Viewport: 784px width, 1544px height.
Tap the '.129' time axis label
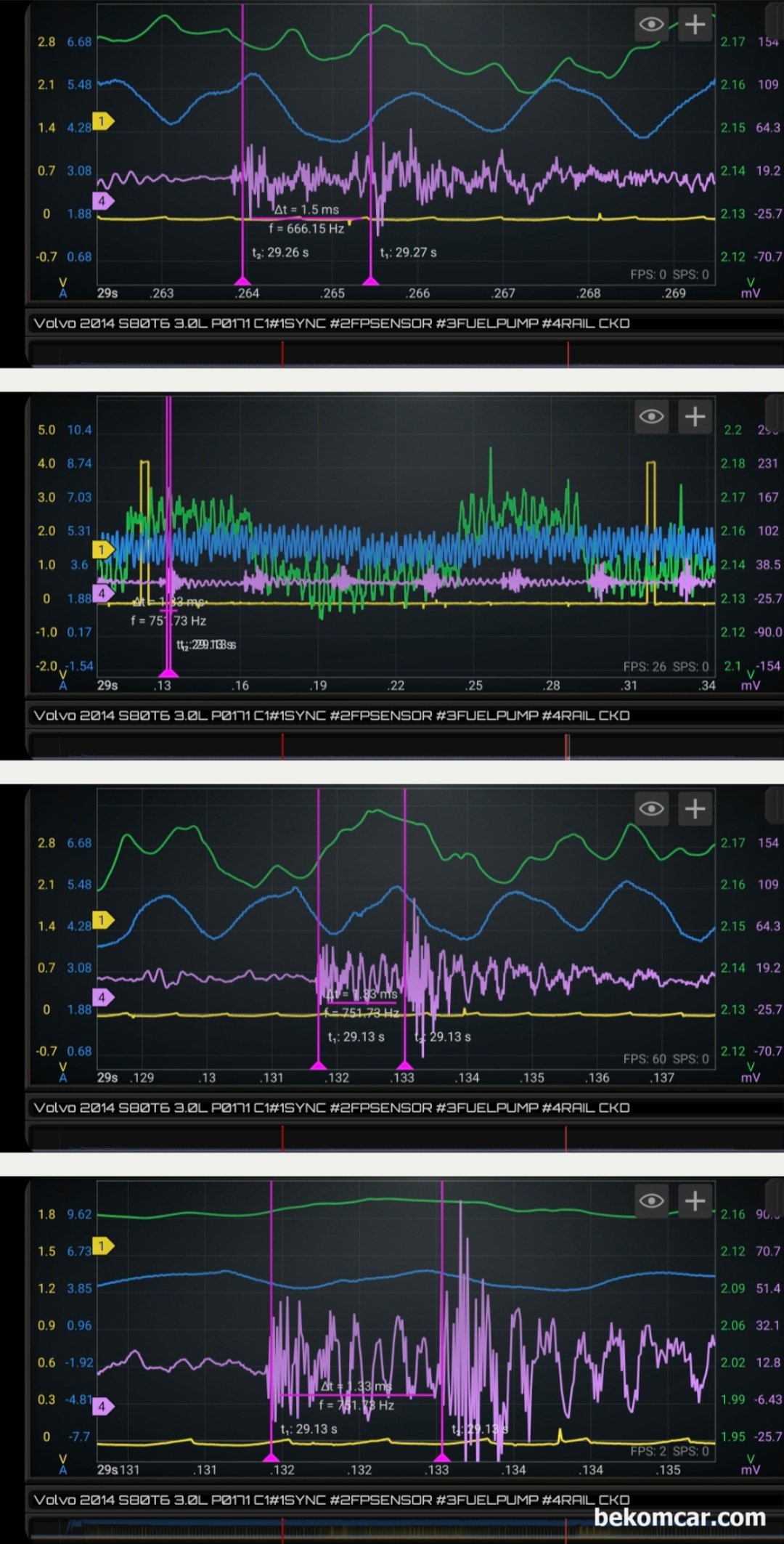pos(142,1078)
